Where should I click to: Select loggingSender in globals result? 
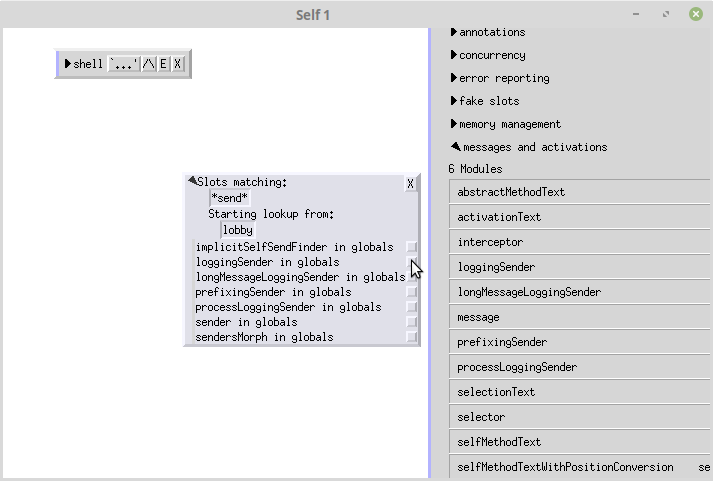tap(267, 262)
